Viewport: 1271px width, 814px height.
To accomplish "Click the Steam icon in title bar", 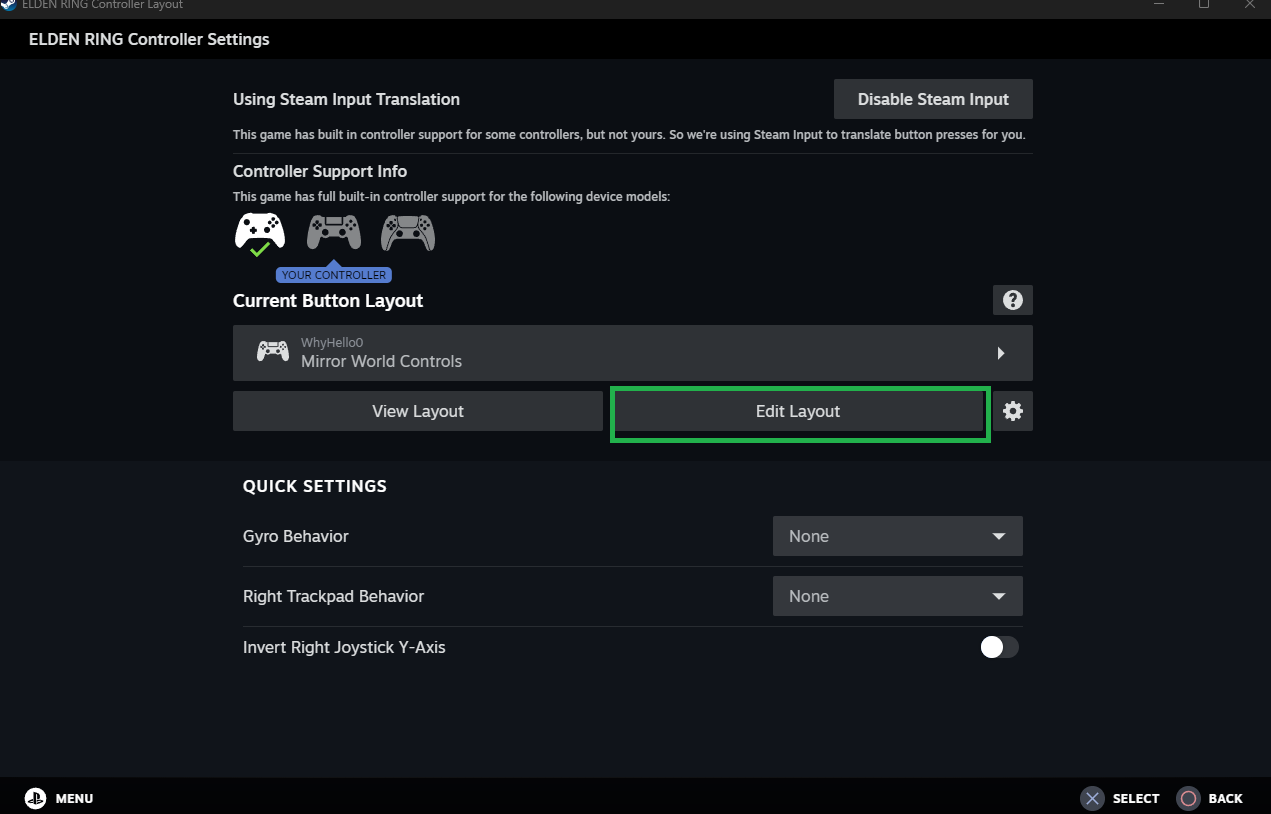I will click(8, 5).
